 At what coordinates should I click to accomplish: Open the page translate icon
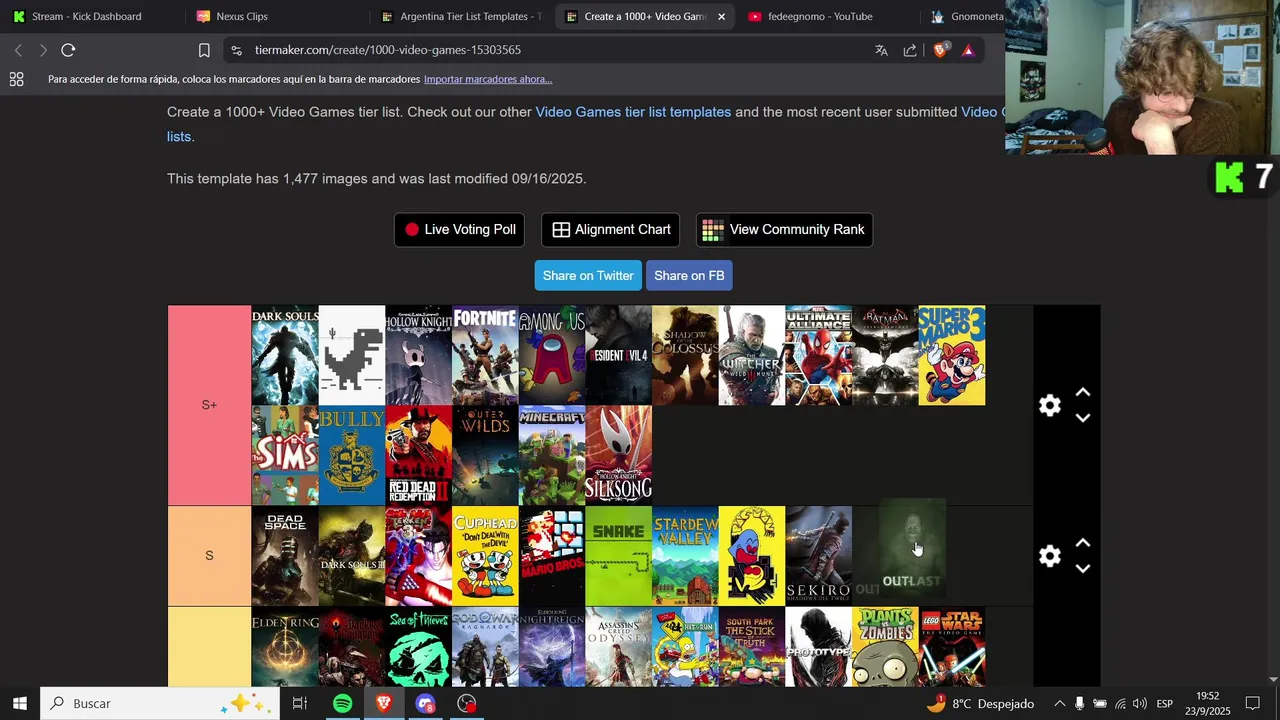click(x=881, y=50)
